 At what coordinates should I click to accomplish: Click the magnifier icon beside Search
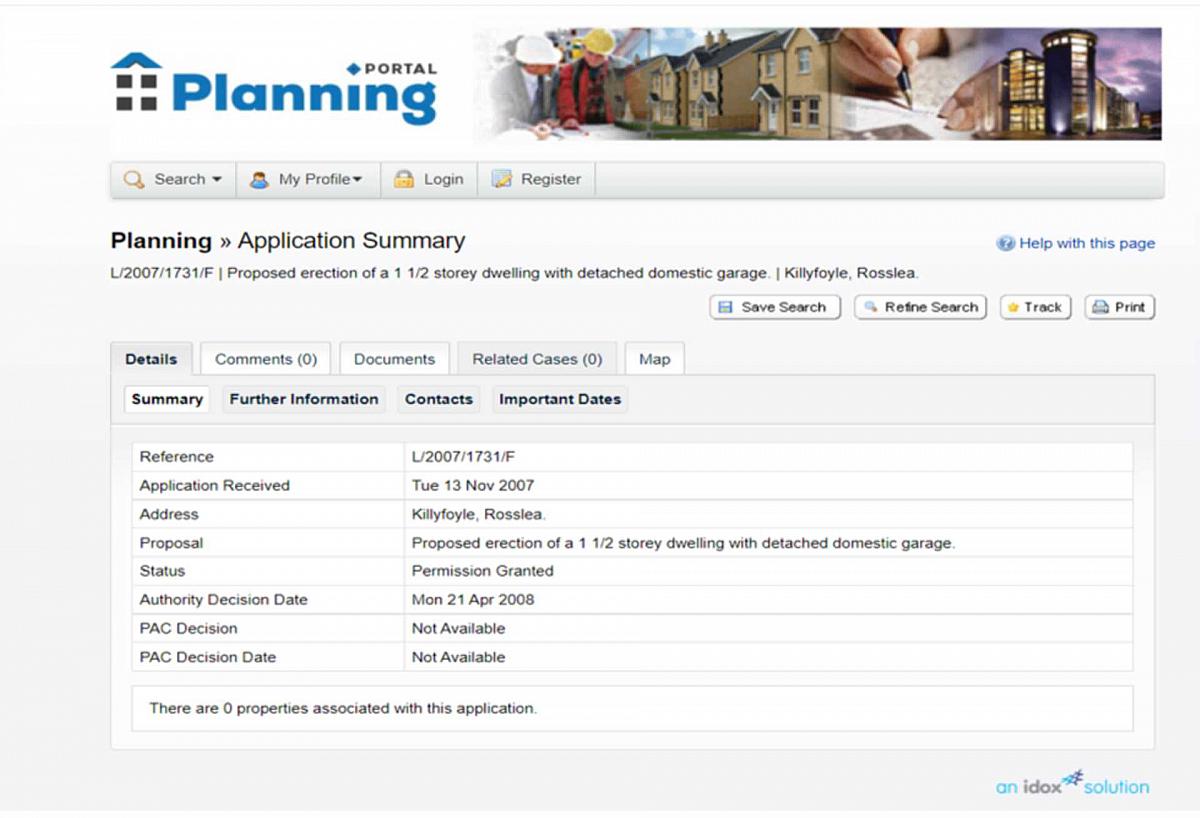coord(133,180)
